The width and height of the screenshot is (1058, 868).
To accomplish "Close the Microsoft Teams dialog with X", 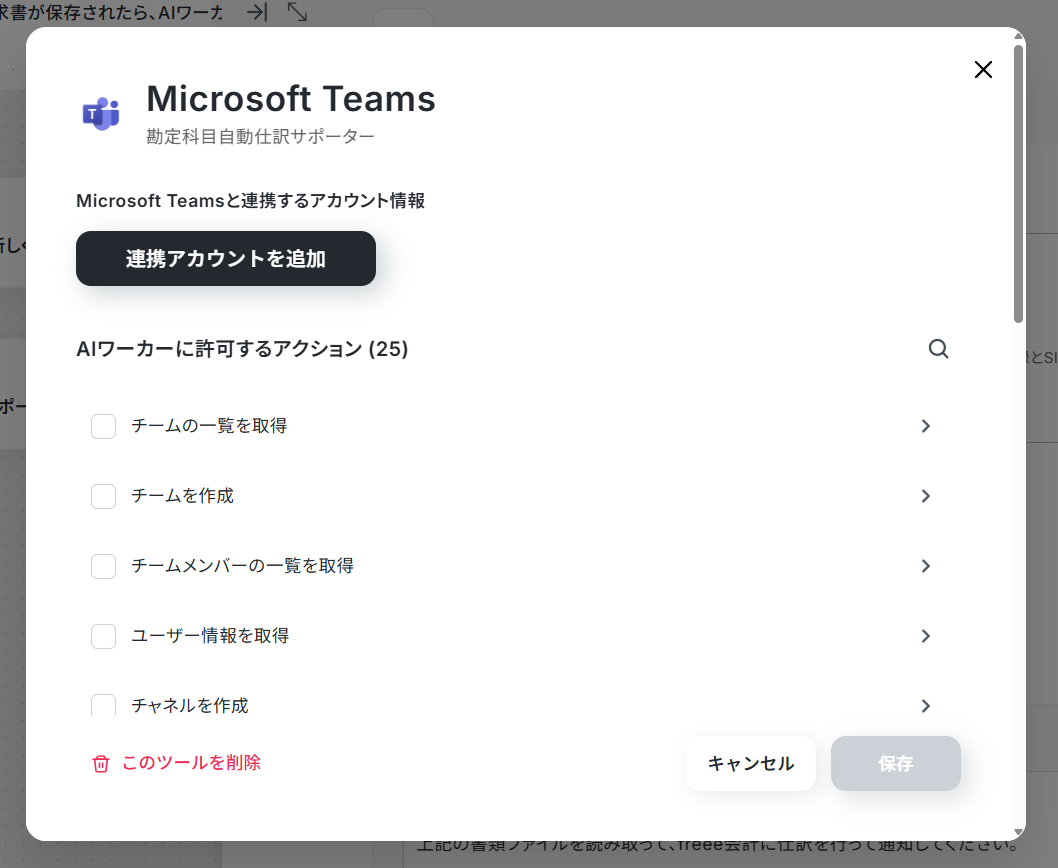I will 983,70.
